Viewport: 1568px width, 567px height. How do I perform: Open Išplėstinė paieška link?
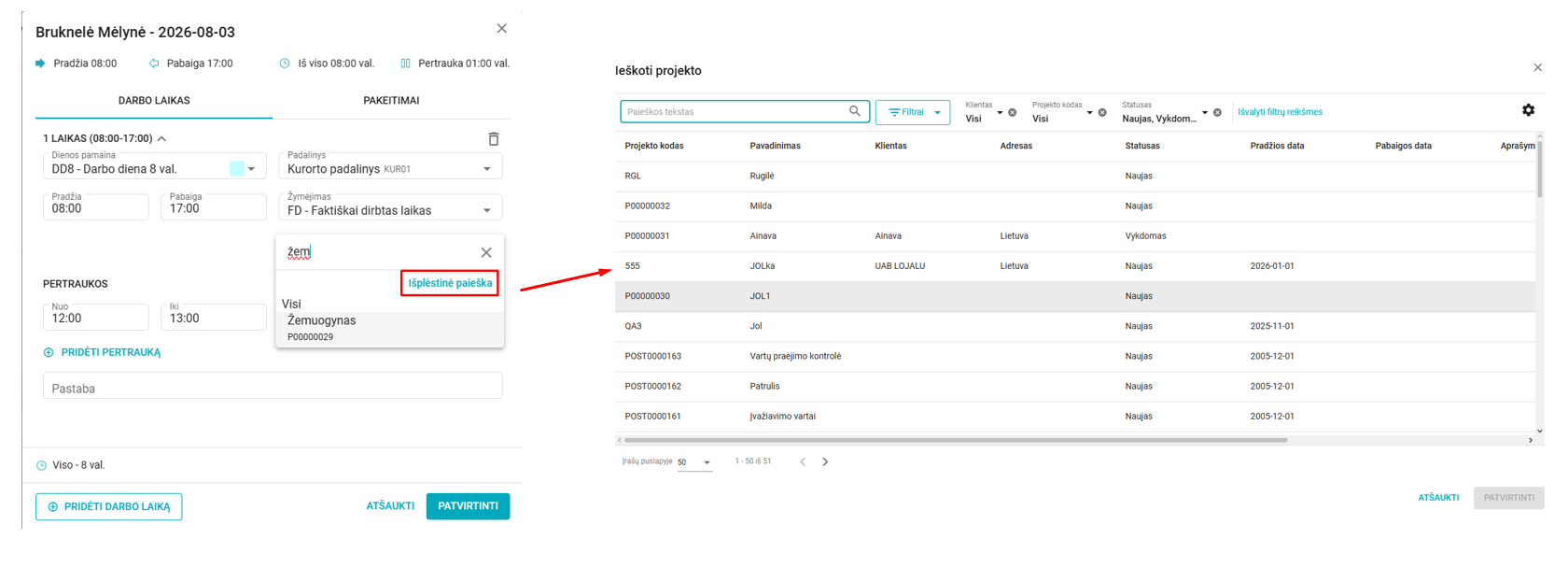point(450,283)
